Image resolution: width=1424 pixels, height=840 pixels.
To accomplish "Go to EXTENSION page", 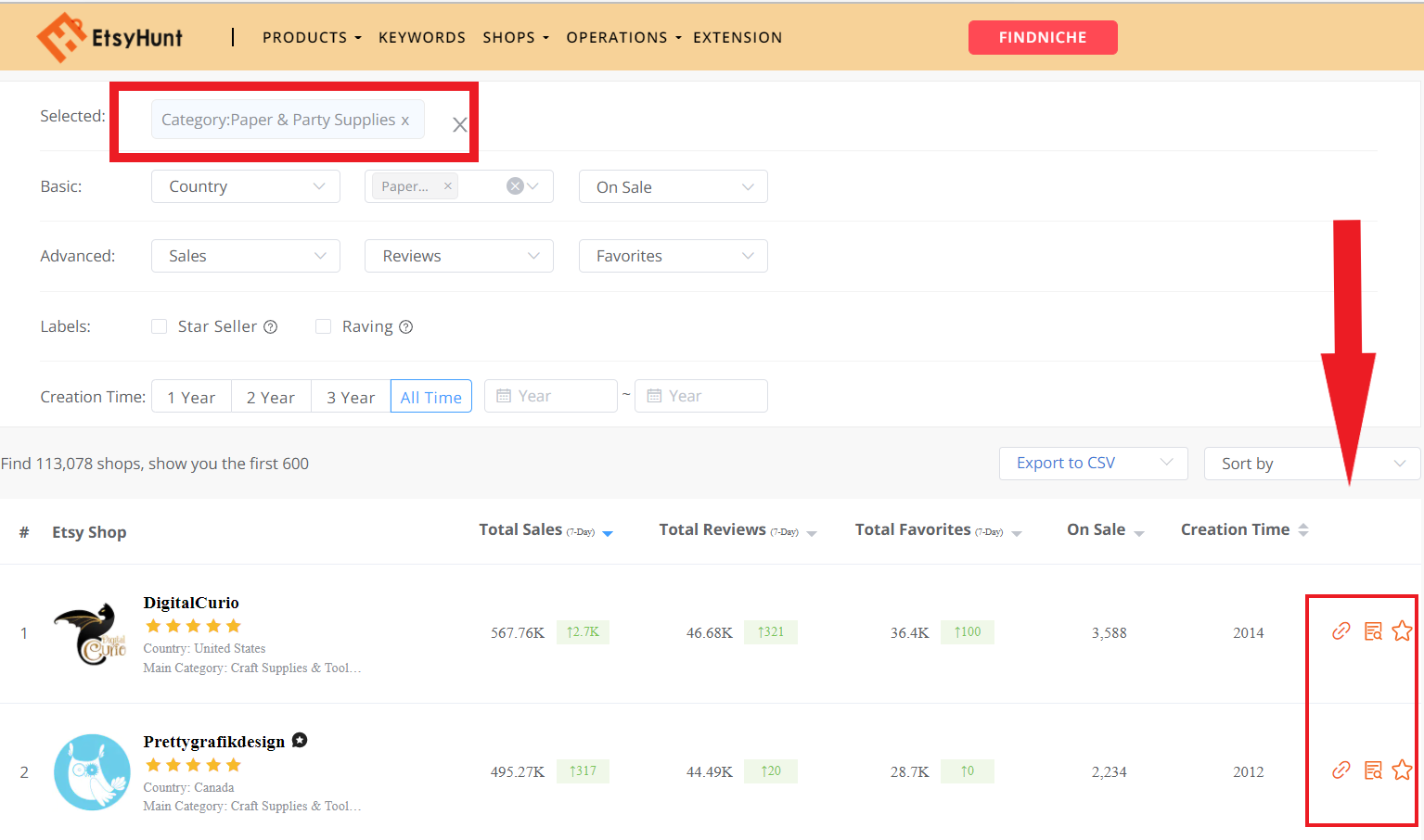I will [x=738, y=37].
